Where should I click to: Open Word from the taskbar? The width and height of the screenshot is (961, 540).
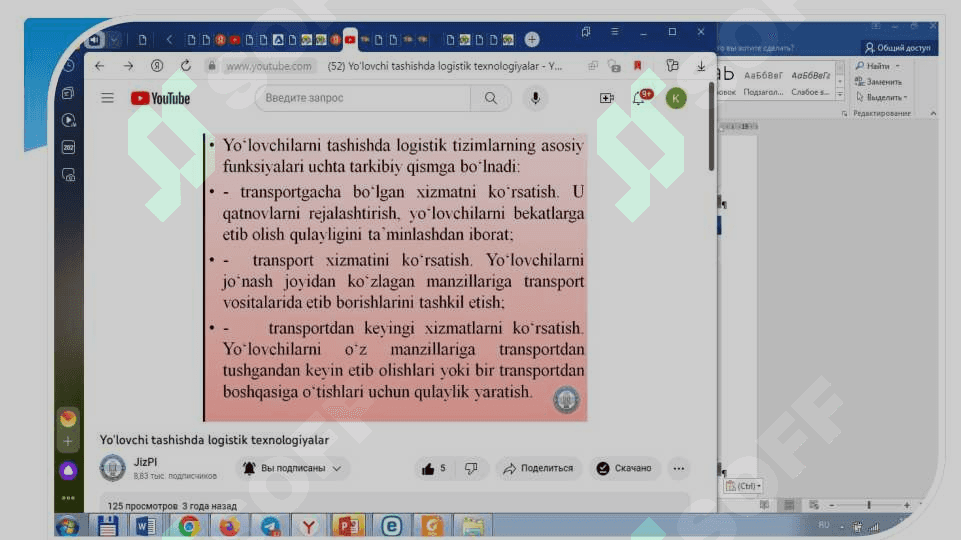146,527
